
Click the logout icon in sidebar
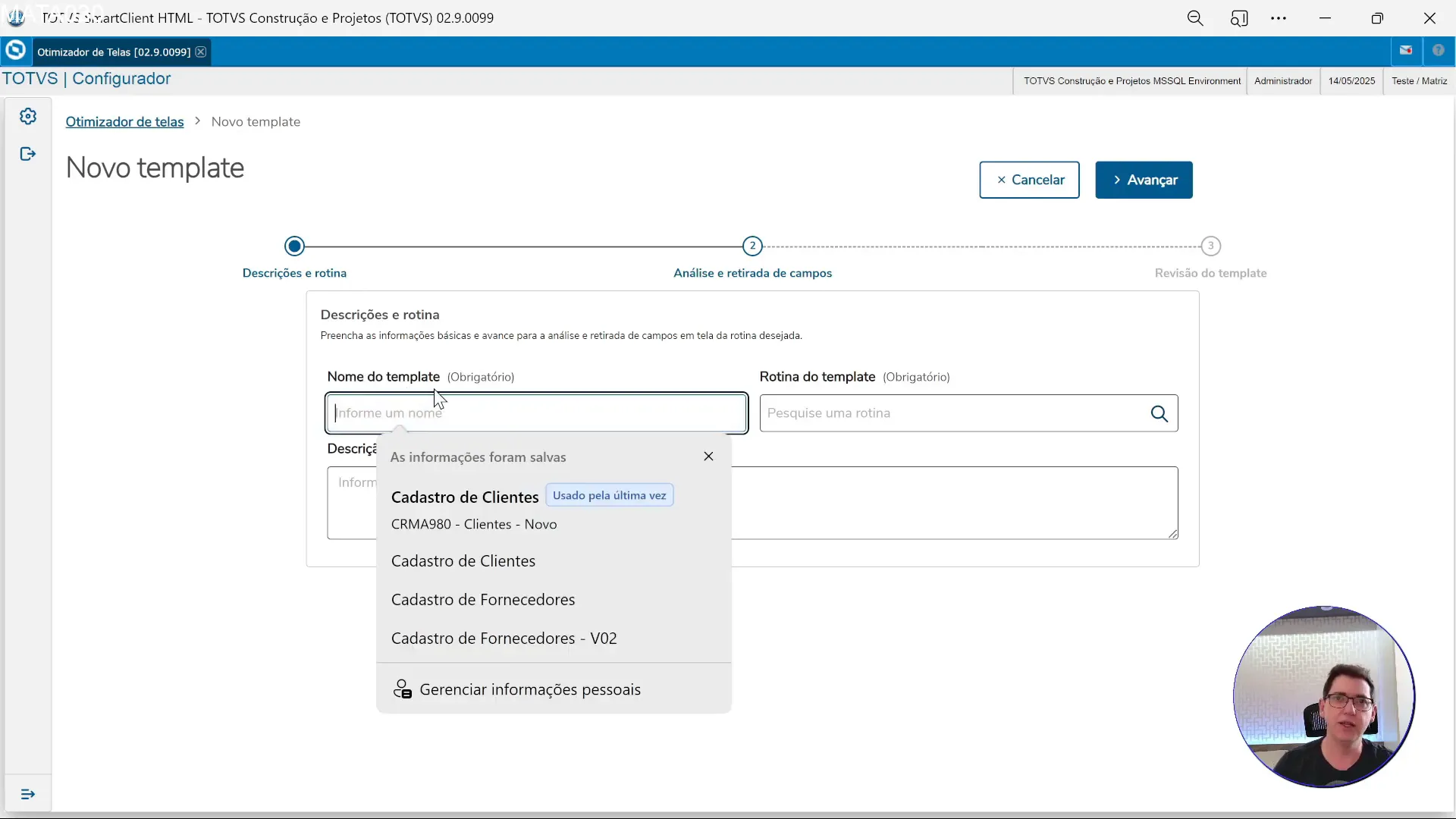28,155
